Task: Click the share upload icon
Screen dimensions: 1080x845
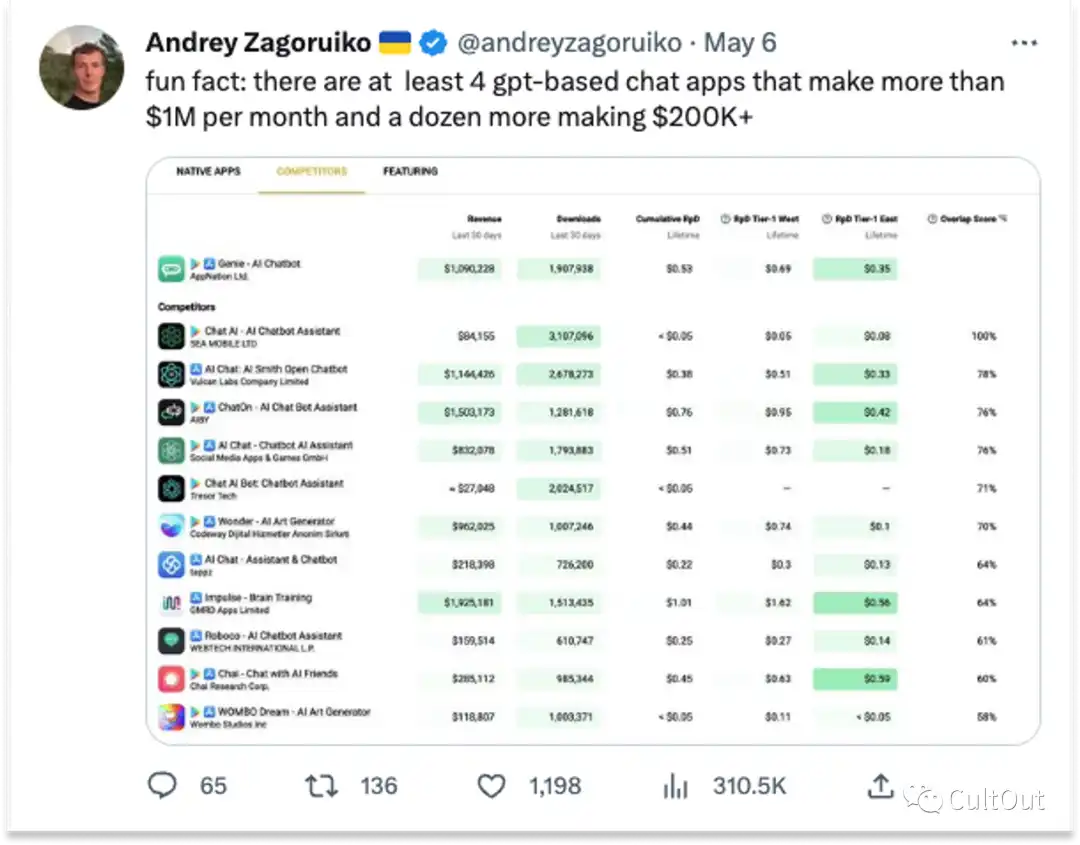Action: [880, 785]
